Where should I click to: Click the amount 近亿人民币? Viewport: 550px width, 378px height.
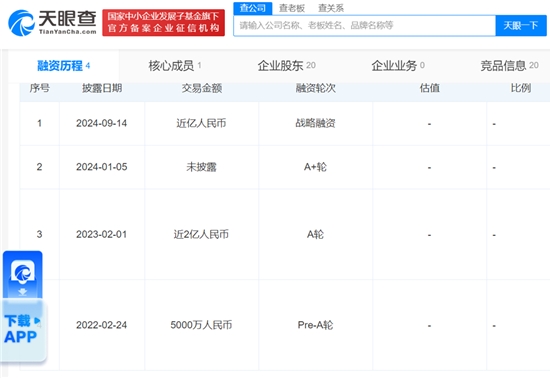[201, 123]
